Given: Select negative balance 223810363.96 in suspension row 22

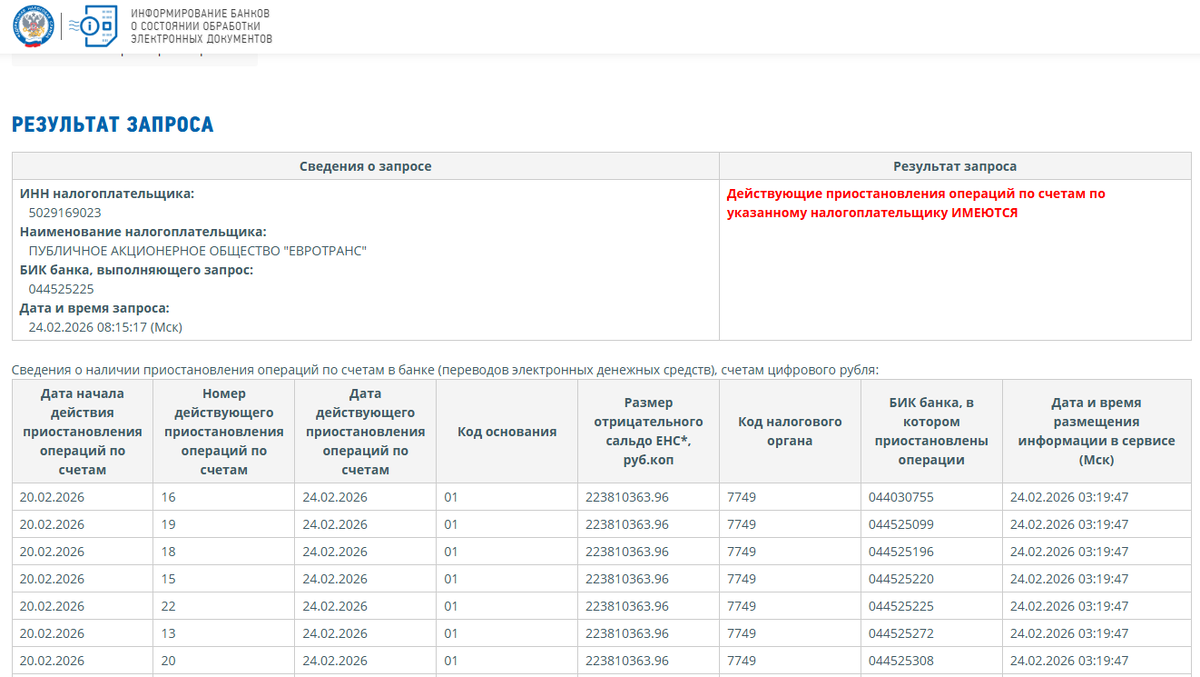Looking at the screenshot, I should tap(627, 606).
